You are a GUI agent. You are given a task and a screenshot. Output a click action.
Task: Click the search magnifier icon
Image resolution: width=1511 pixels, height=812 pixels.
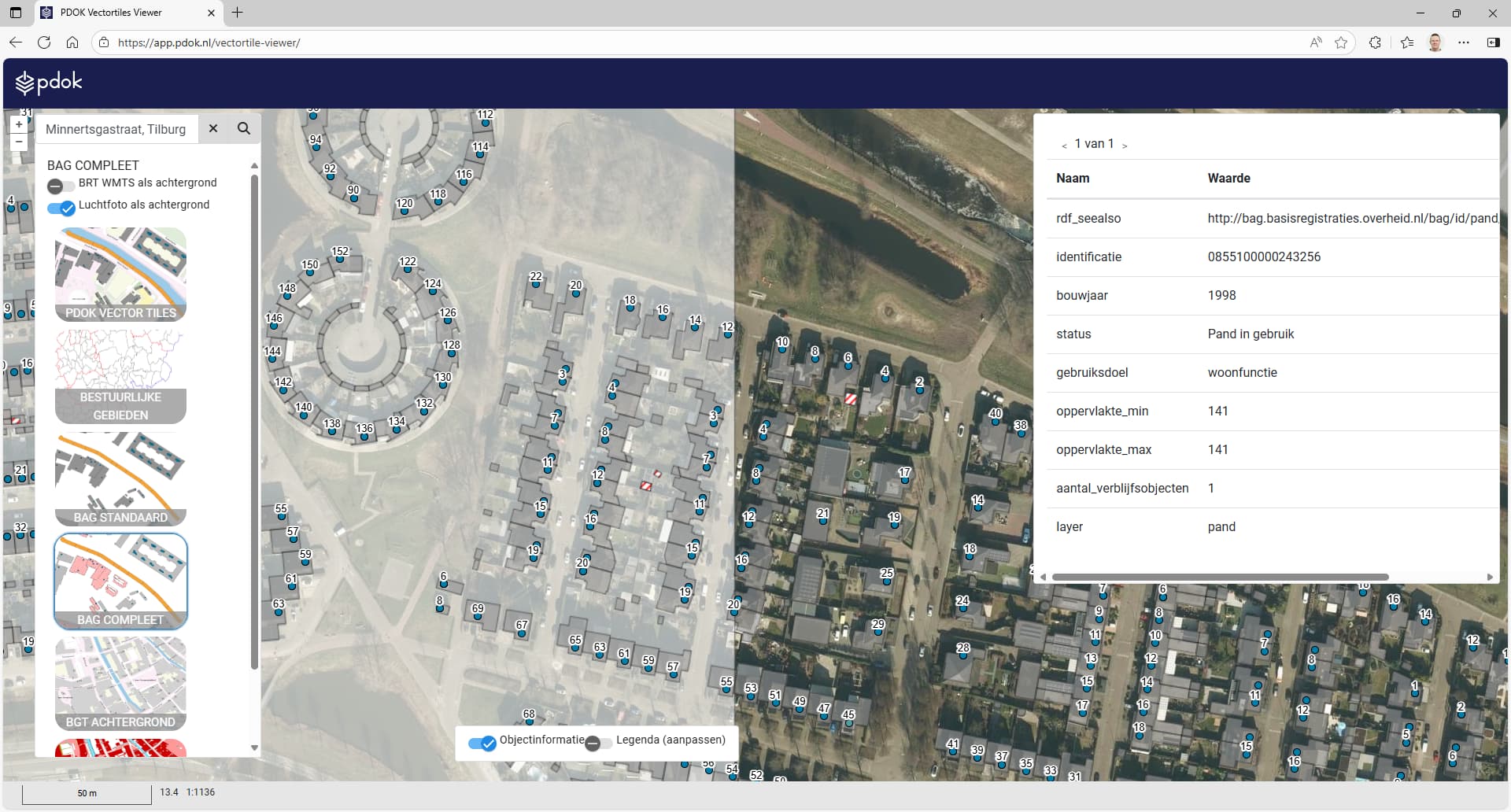coord(244,129)
